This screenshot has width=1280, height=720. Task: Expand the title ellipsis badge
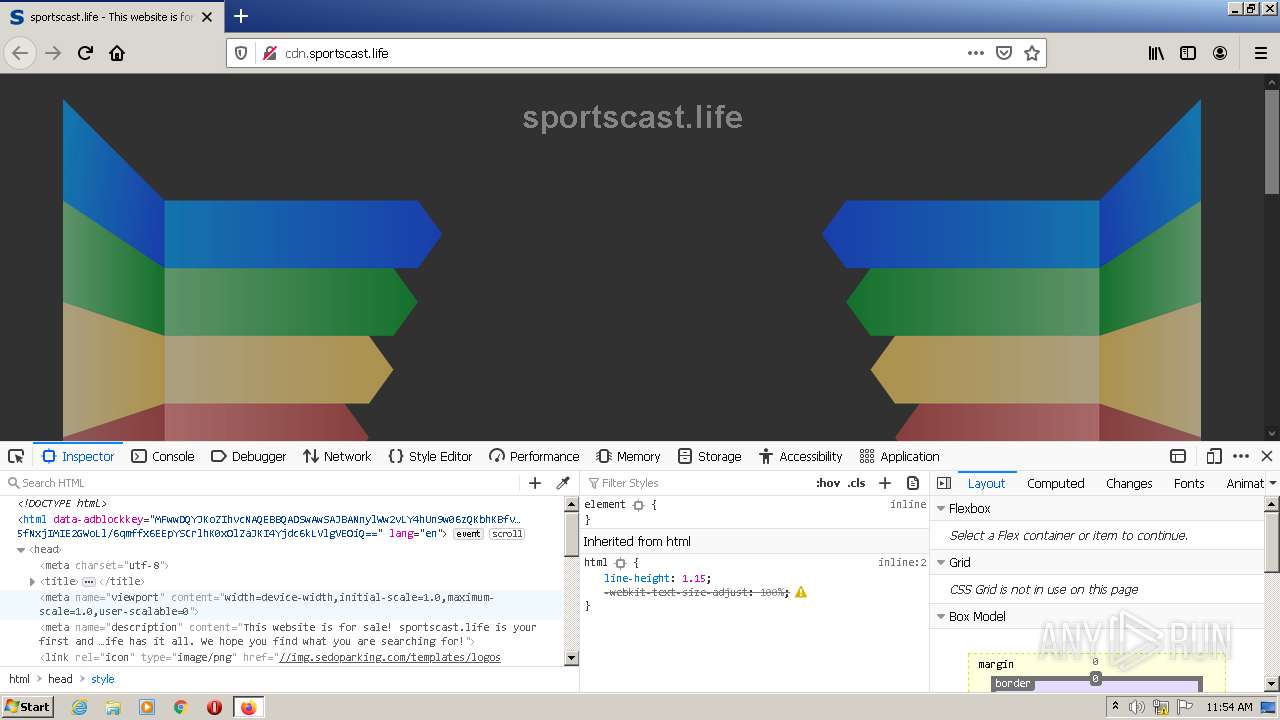(88, 581)
